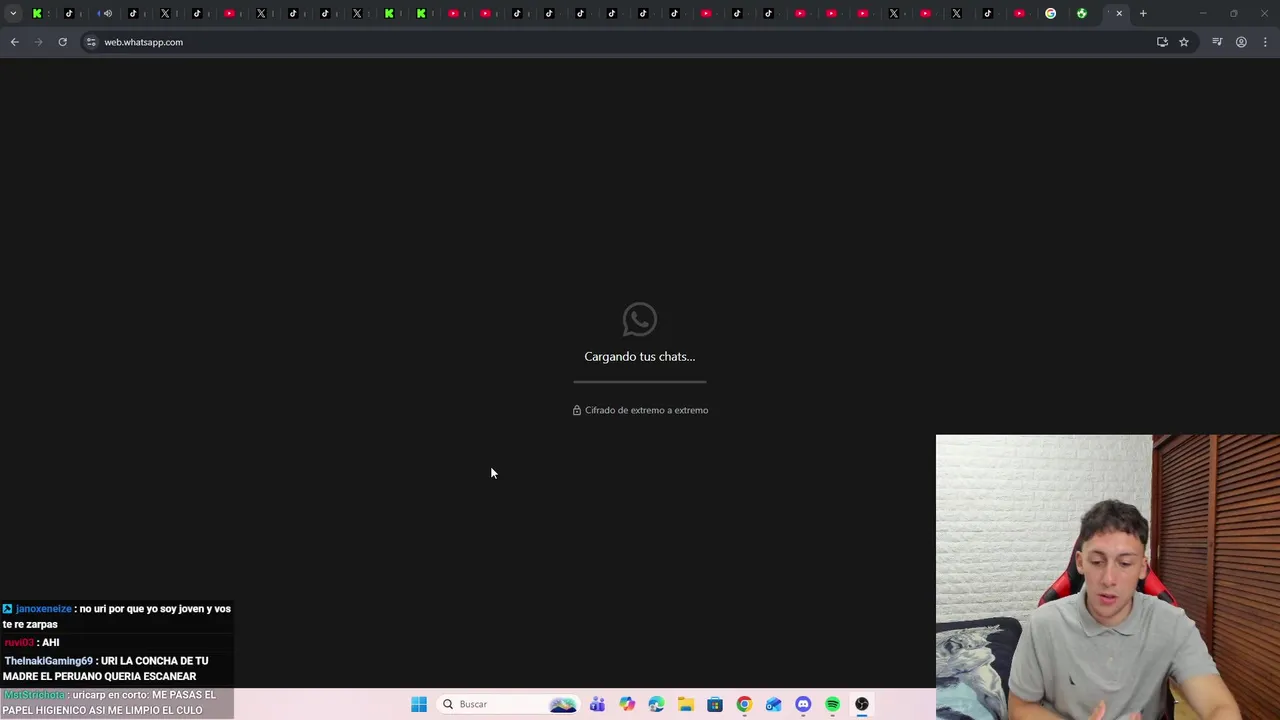
Task: Open the Windows Start menu
Action: pyautogui.click(x=419, y=704)
